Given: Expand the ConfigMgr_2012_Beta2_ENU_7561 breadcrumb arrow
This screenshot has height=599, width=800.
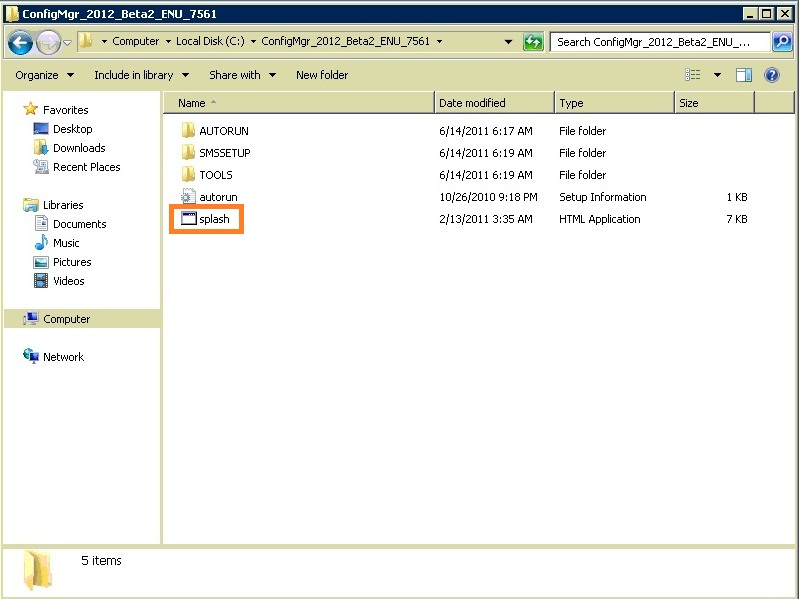Looking at the screenshot, I should pos(439,41).
